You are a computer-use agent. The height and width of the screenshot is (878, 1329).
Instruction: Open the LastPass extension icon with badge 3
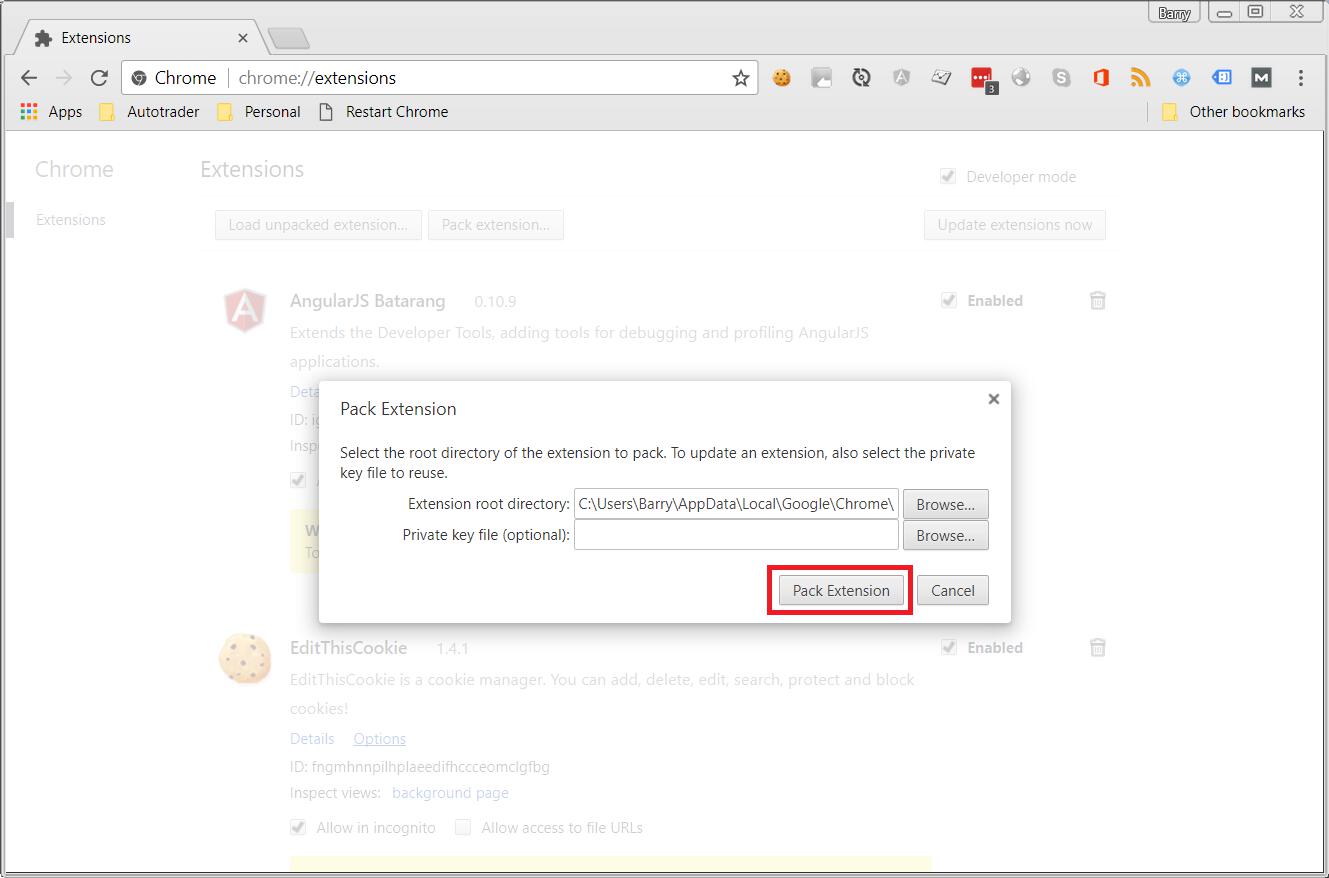[x=982, y=79]
